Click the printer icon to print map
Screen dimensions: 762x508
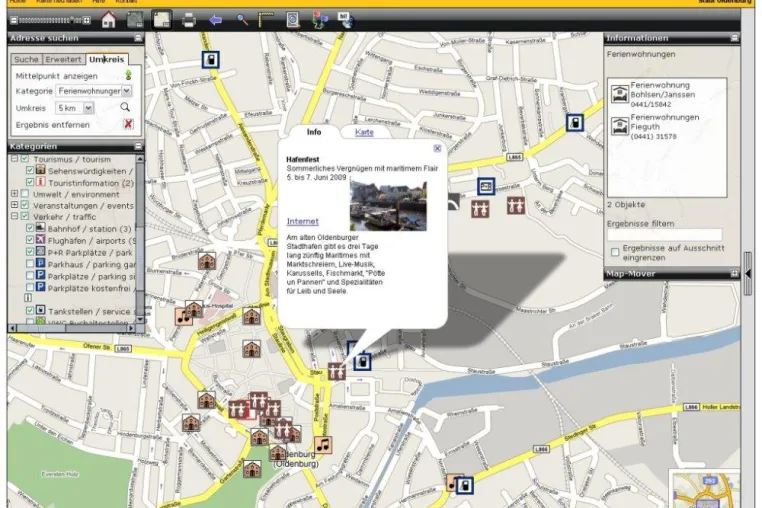[189, 20]
